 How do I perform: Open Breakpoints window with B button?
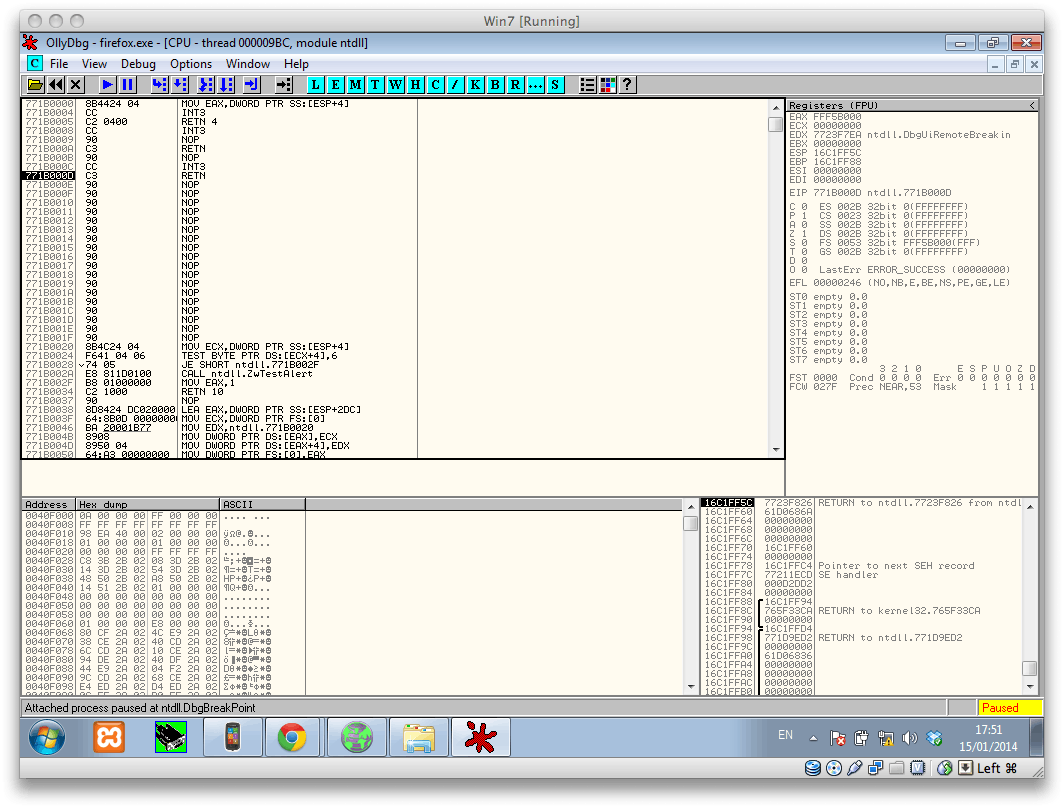click(495, 85)
